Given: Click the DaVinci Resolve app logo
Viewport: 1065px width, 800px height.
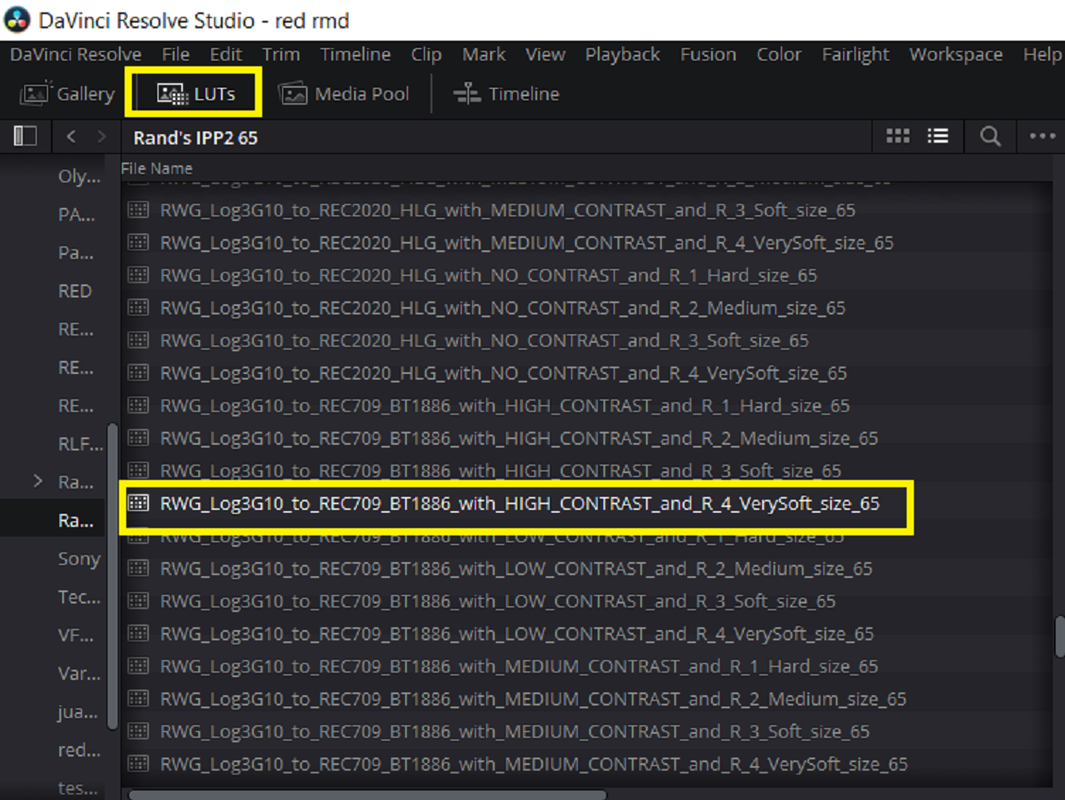Looking at the screenshot, I should [17, 20].
